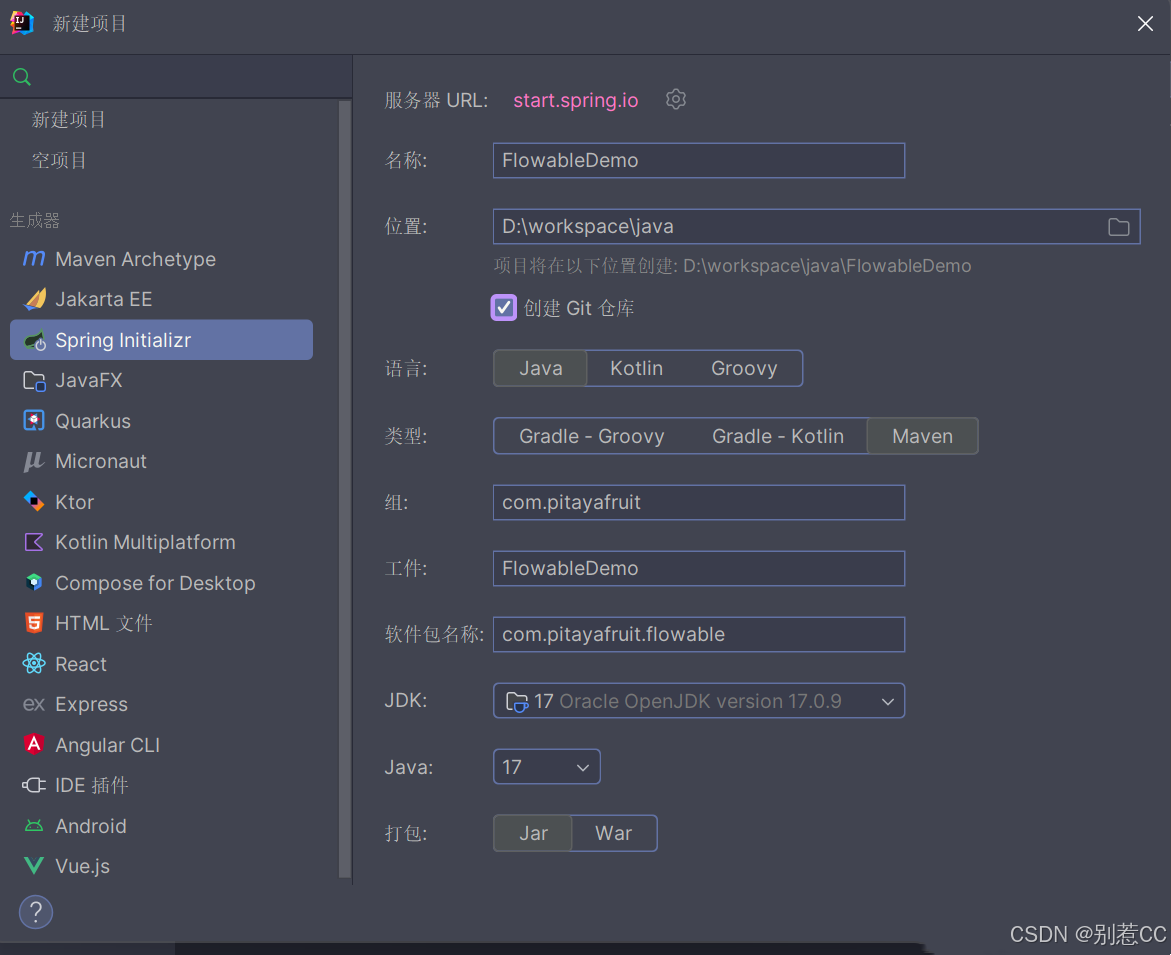Browse location with the folder icon

(x=1118, y=227)
